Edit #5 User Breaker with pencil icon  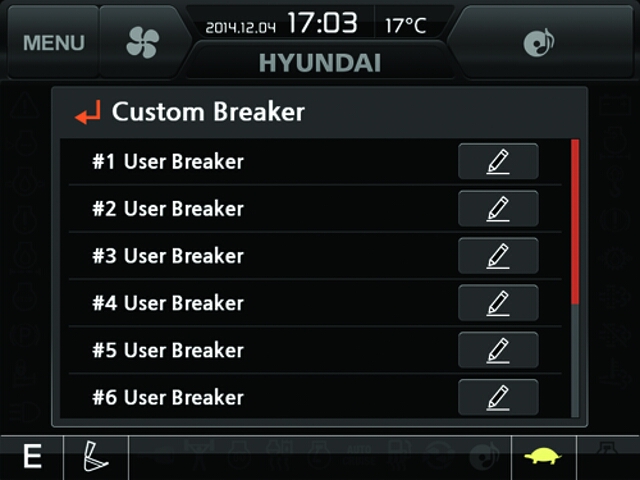(498, 350)
